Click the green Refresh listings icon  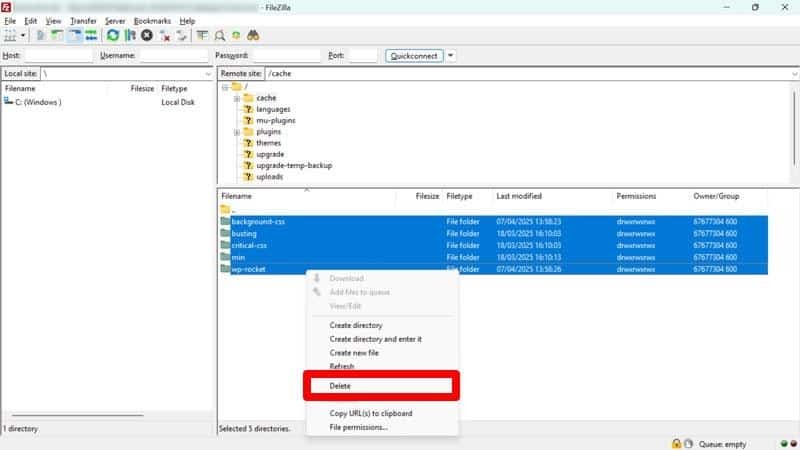113,36
